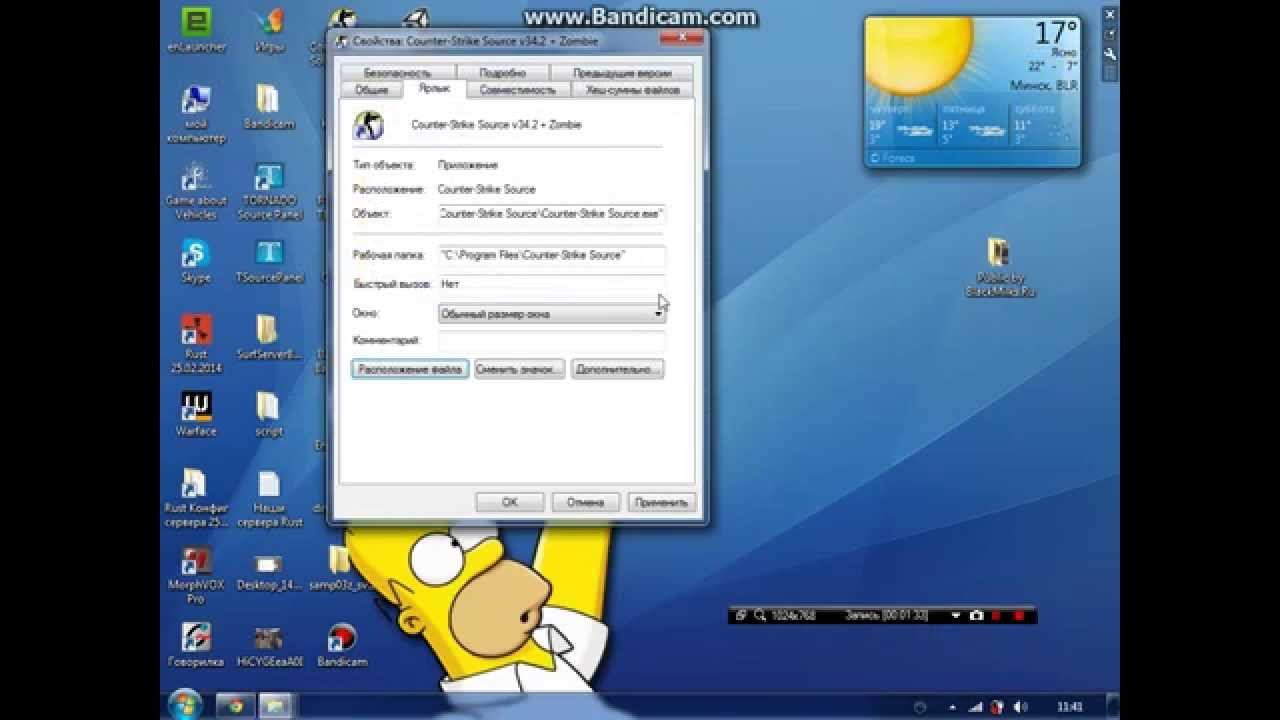The width and height of the screenshot is (1280, 720).
Task: Click the Рабочая папка field
Action: [x=552, y=255]
